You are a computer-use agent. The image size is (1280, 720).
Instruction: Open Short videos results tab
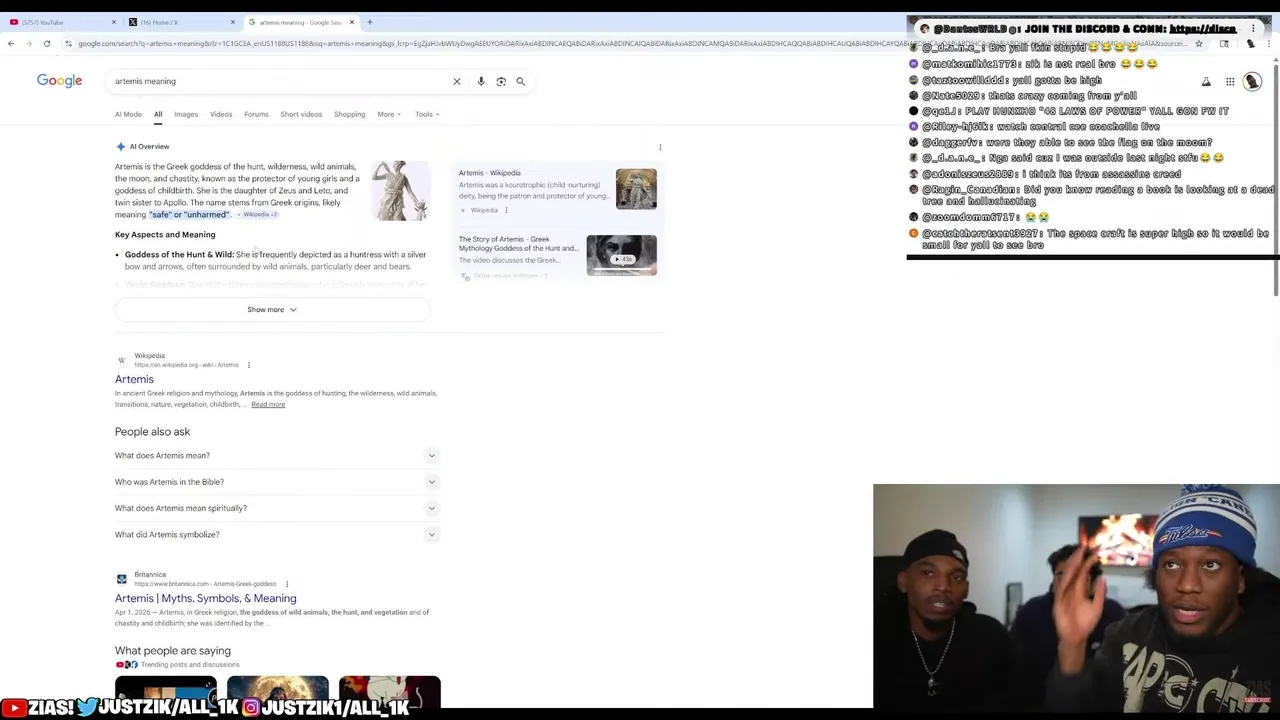301,114
